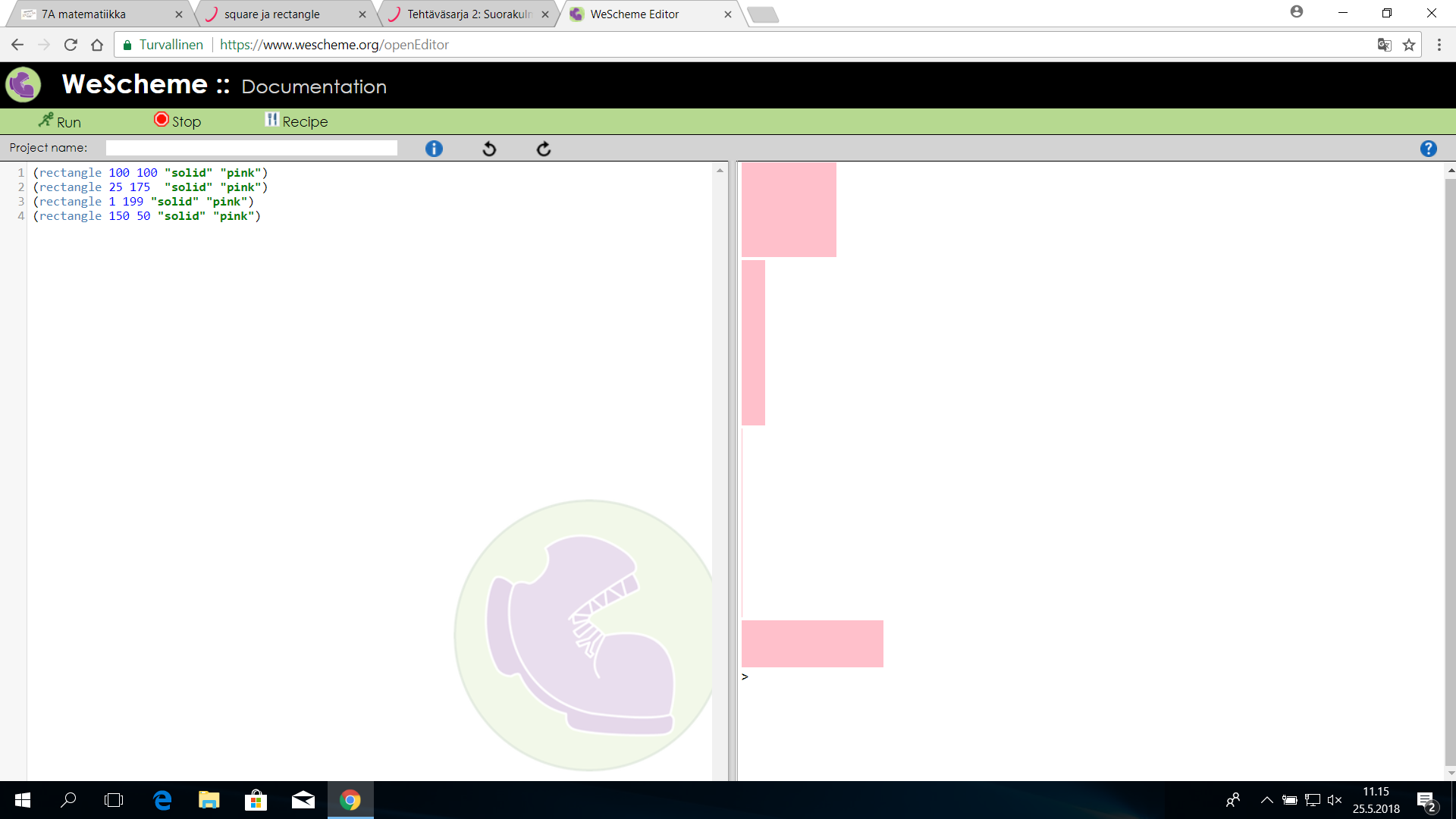Viewport: 1456px width, 819px height.
Task: Click the blue info icon
Action: [434, 149]
